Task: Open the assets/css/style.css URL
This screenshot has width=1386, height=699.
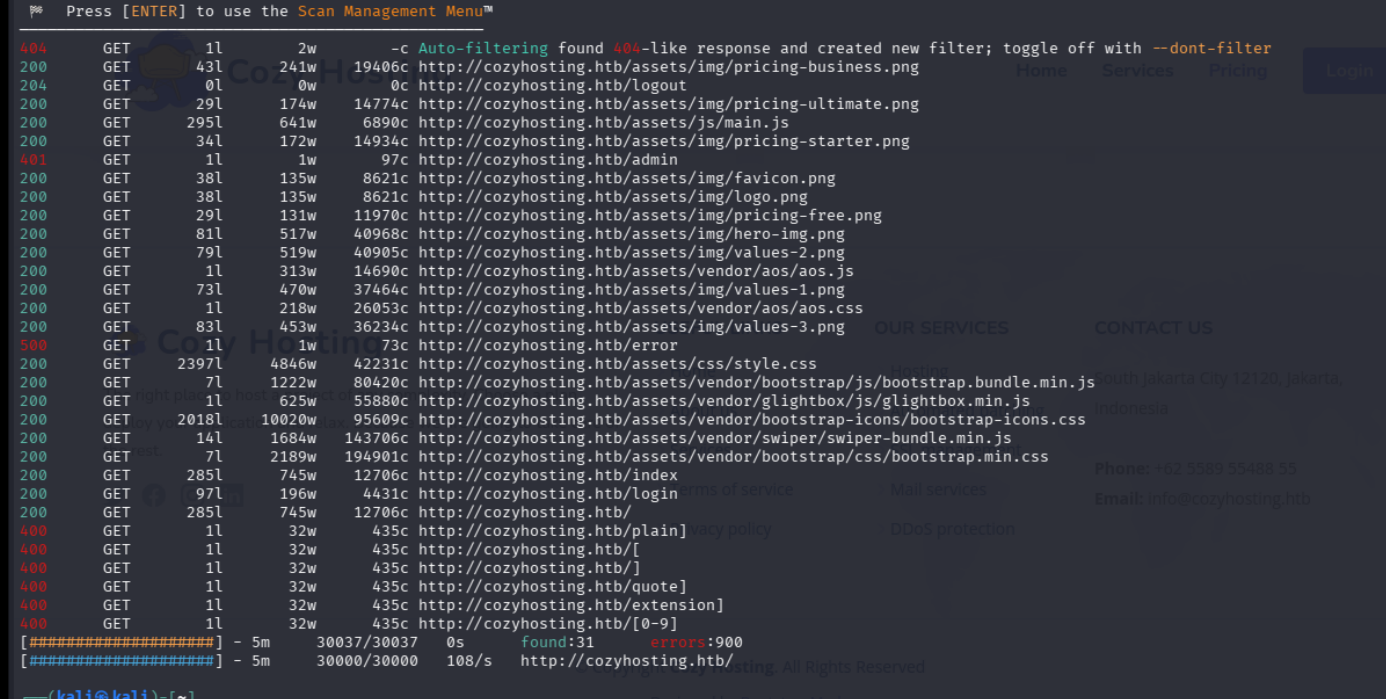Action: click(x=617, y=364)
